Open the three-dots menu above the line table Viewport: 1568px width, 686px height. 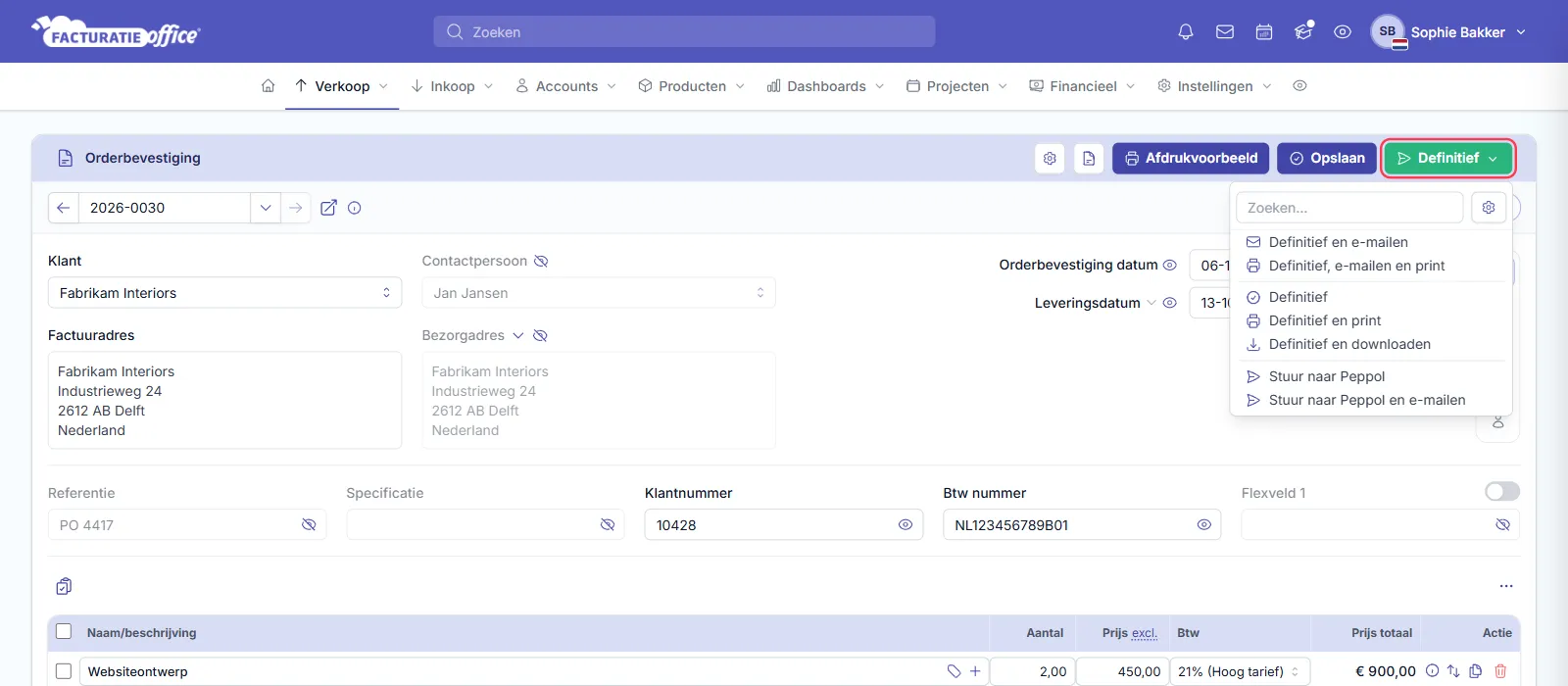(x=1506, y=586)
